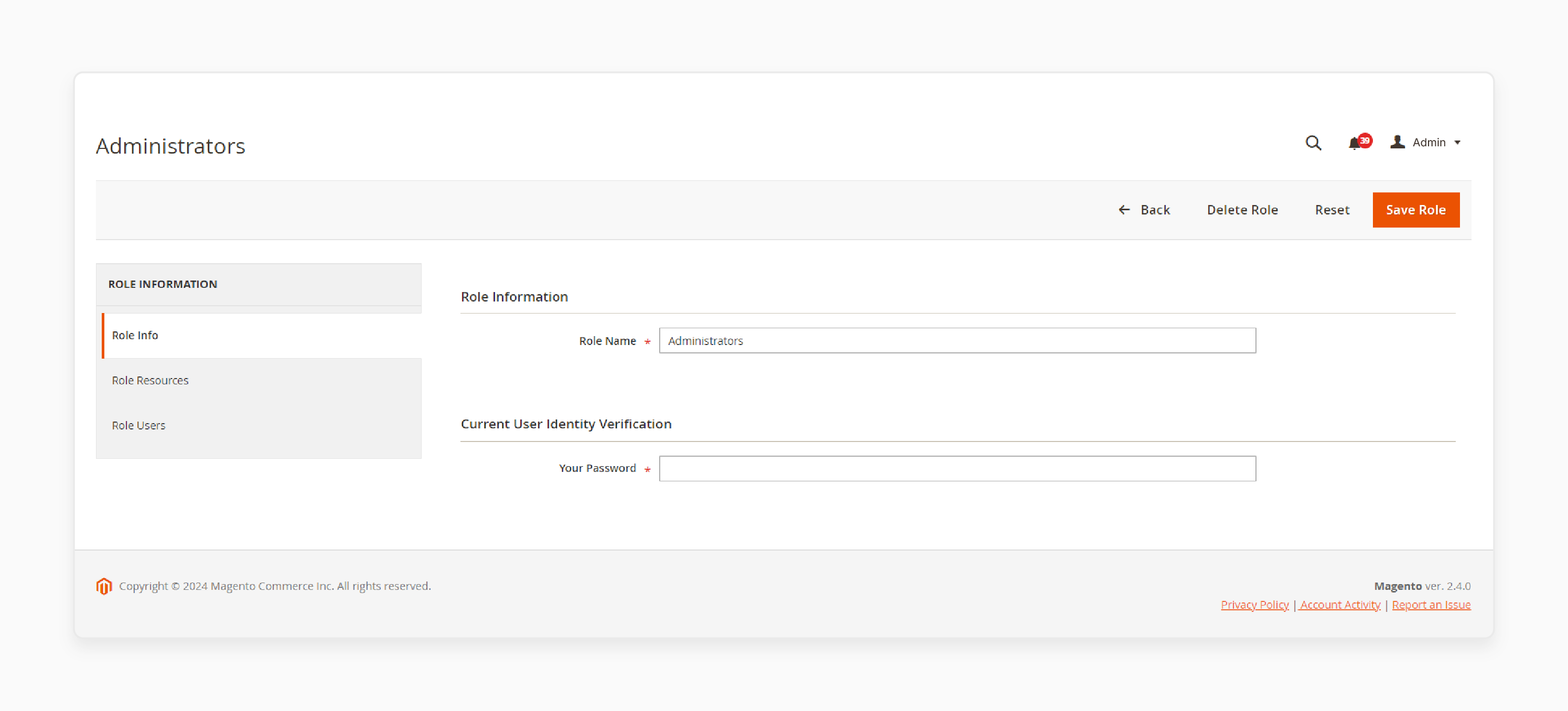The width and height of the screenshot is (1568, 711).
Task: Open the Role Users tab
Action: (x=262, y=426)
